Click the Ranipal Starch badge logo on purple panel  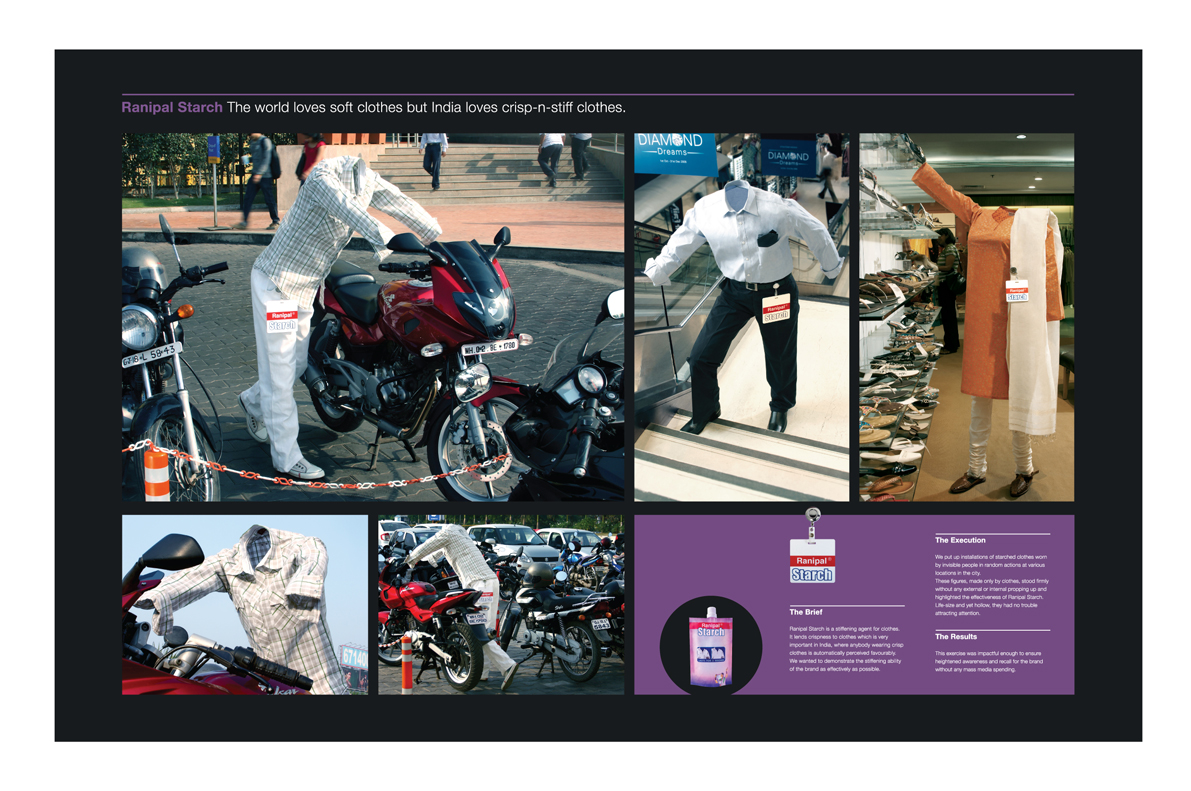(812, 561)
